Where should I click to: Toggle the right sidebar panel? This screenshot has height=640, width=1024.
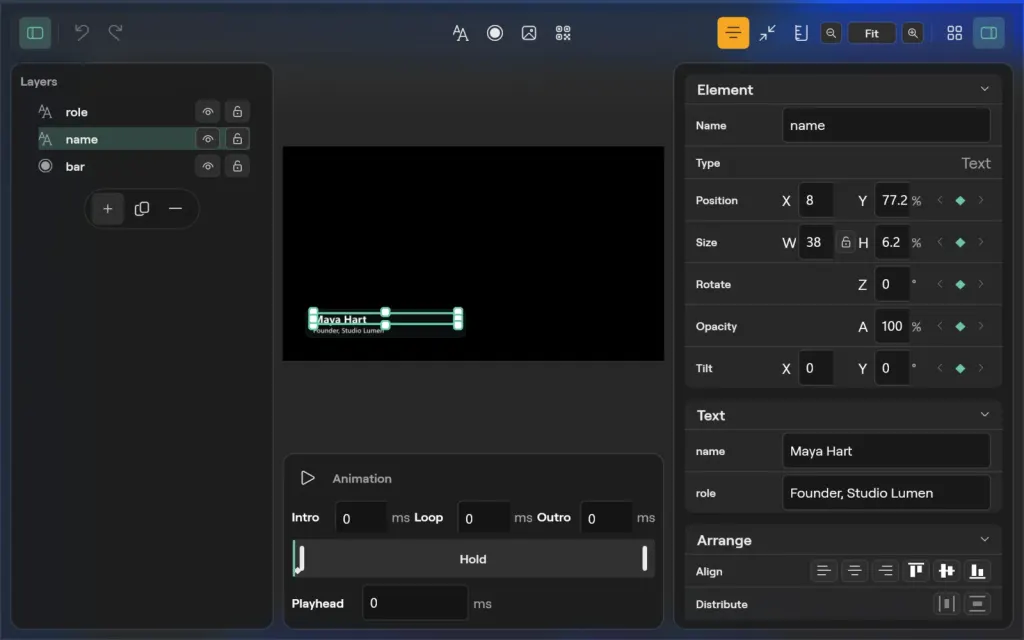[x=989, y=33]
